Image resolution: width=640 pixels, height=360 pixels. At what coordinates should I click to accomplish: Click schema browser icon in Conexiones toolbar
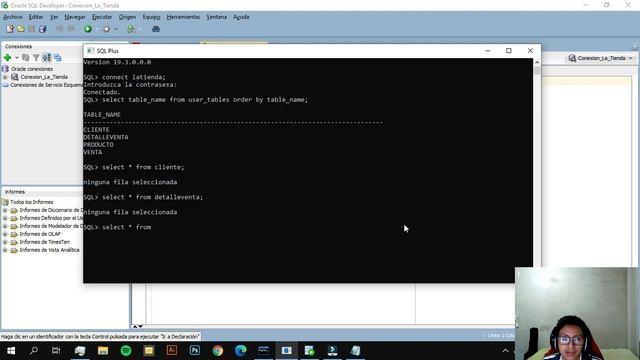click(x=47, y=58)
